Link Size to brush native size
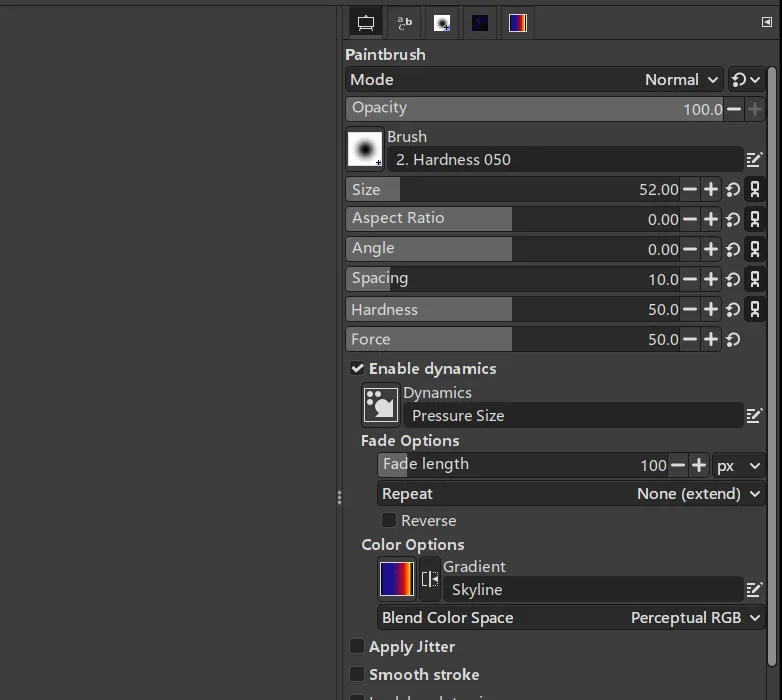Screen dimensions: 782x700 pyautogui.click(x=755, y=189)
